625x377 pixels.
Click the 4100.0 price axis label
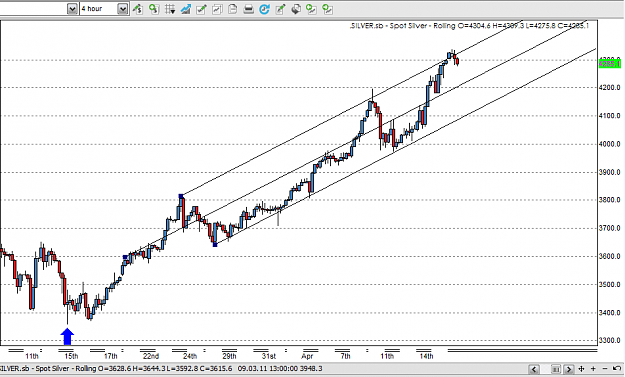[609, 116]
